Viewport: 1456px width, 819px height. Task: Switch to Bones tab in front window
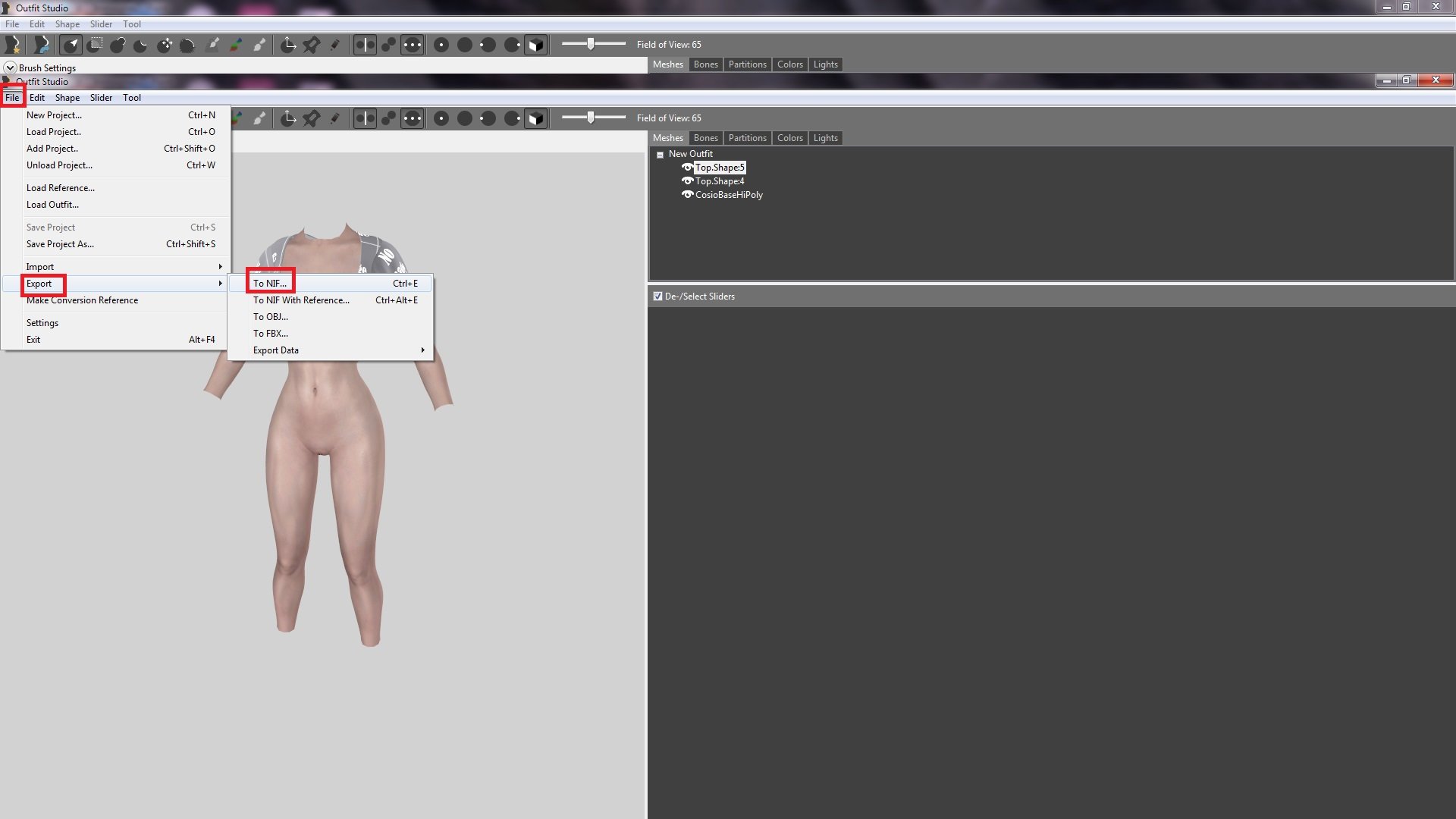tap(705, 138)
